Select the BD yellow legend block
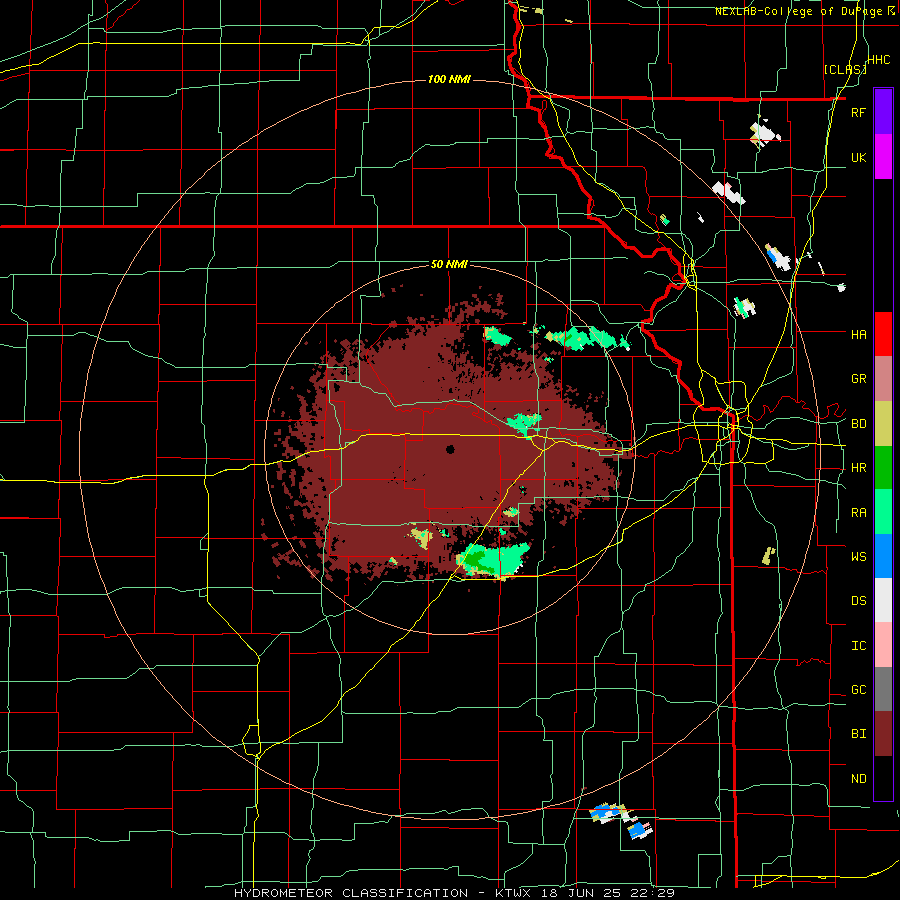 (x=883, y=423)
